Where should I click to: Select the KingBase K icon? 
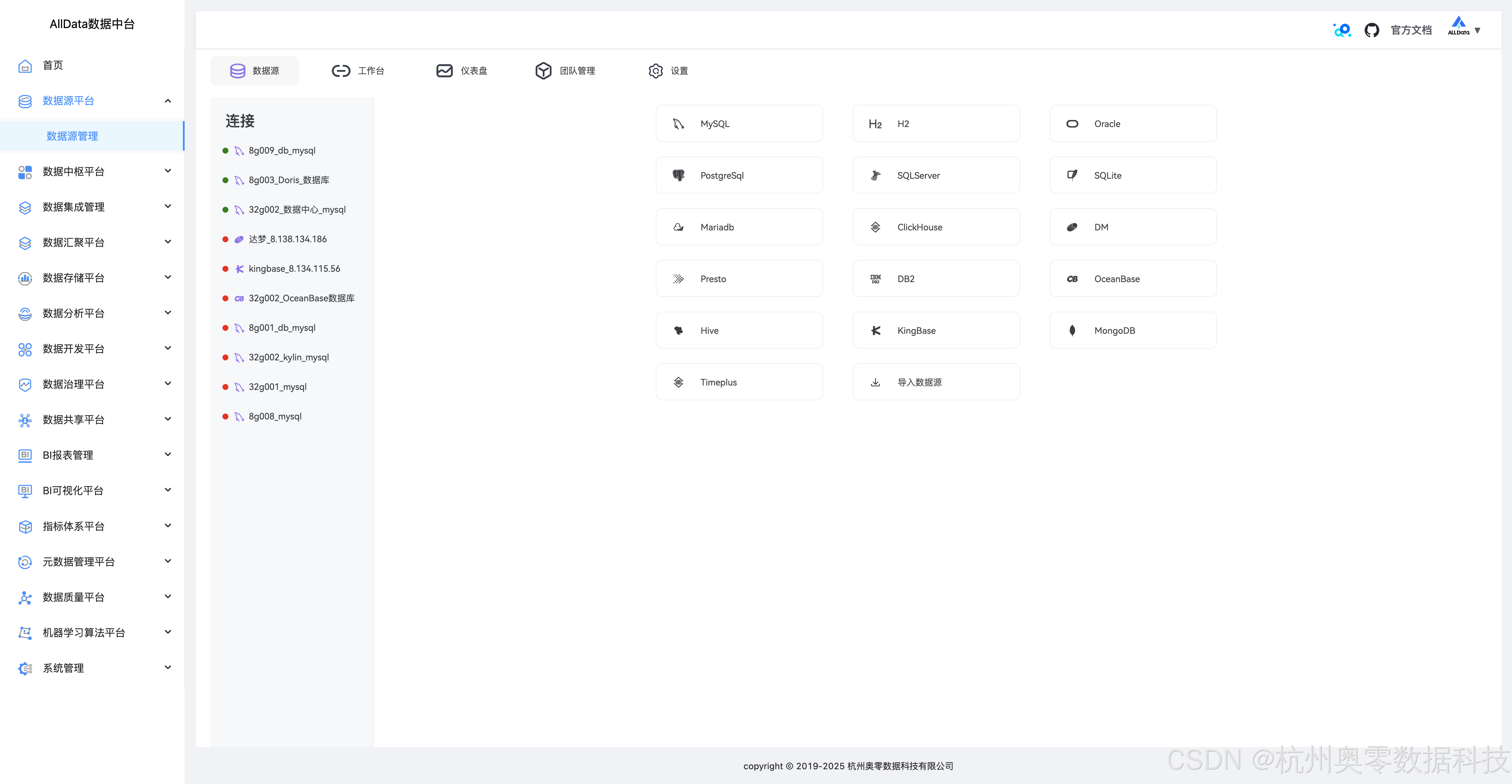[x=875, y=330]
